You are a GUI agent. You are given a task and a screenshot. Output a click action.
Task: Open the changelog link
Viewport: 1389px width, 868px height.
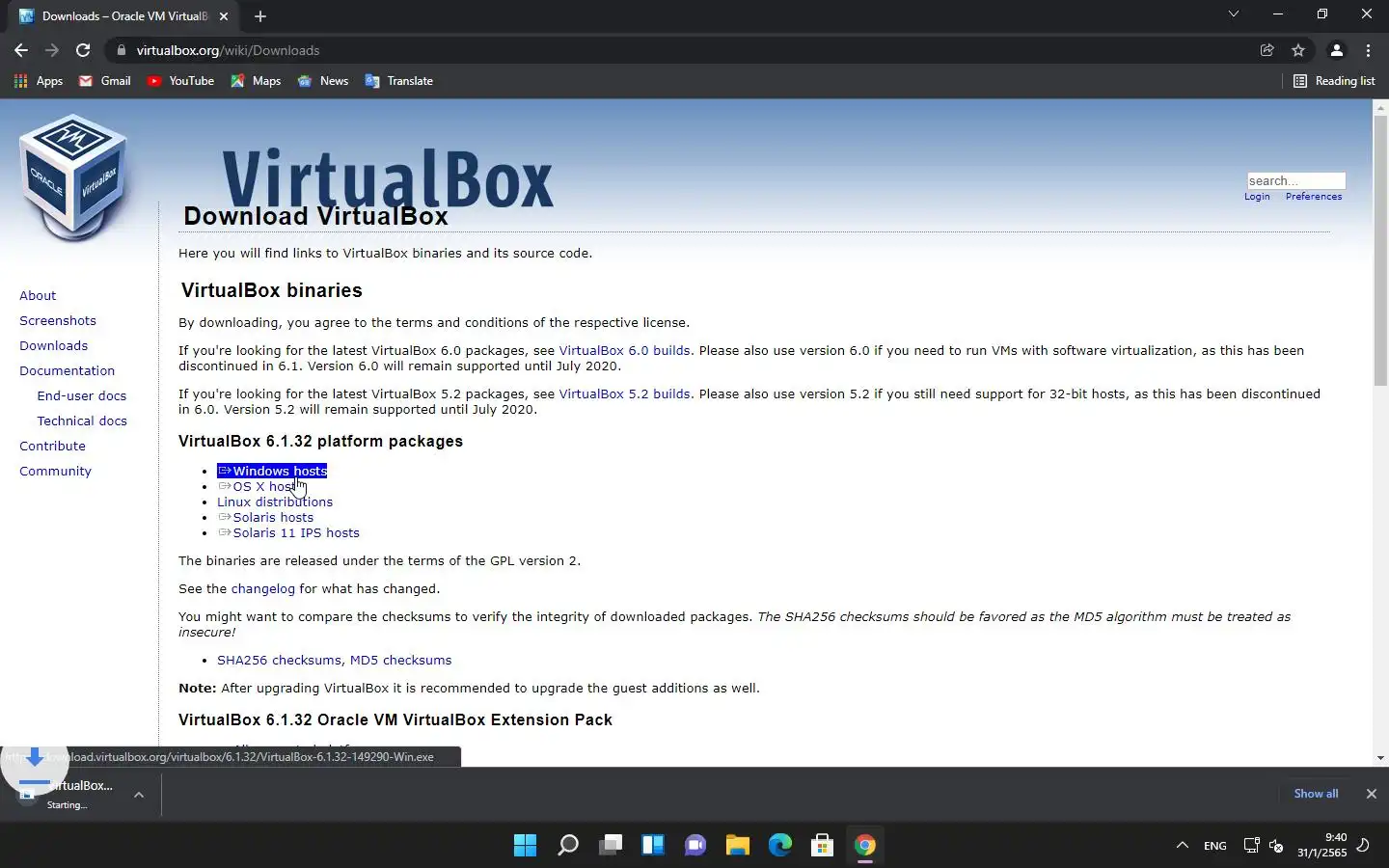tap(262, 588)
